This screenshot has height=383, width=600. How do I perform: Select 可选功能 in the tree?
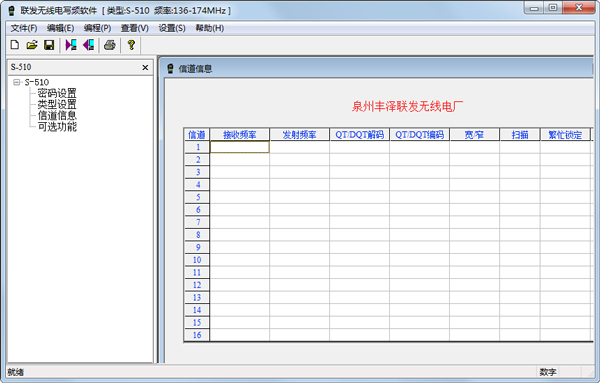(57, 126)
